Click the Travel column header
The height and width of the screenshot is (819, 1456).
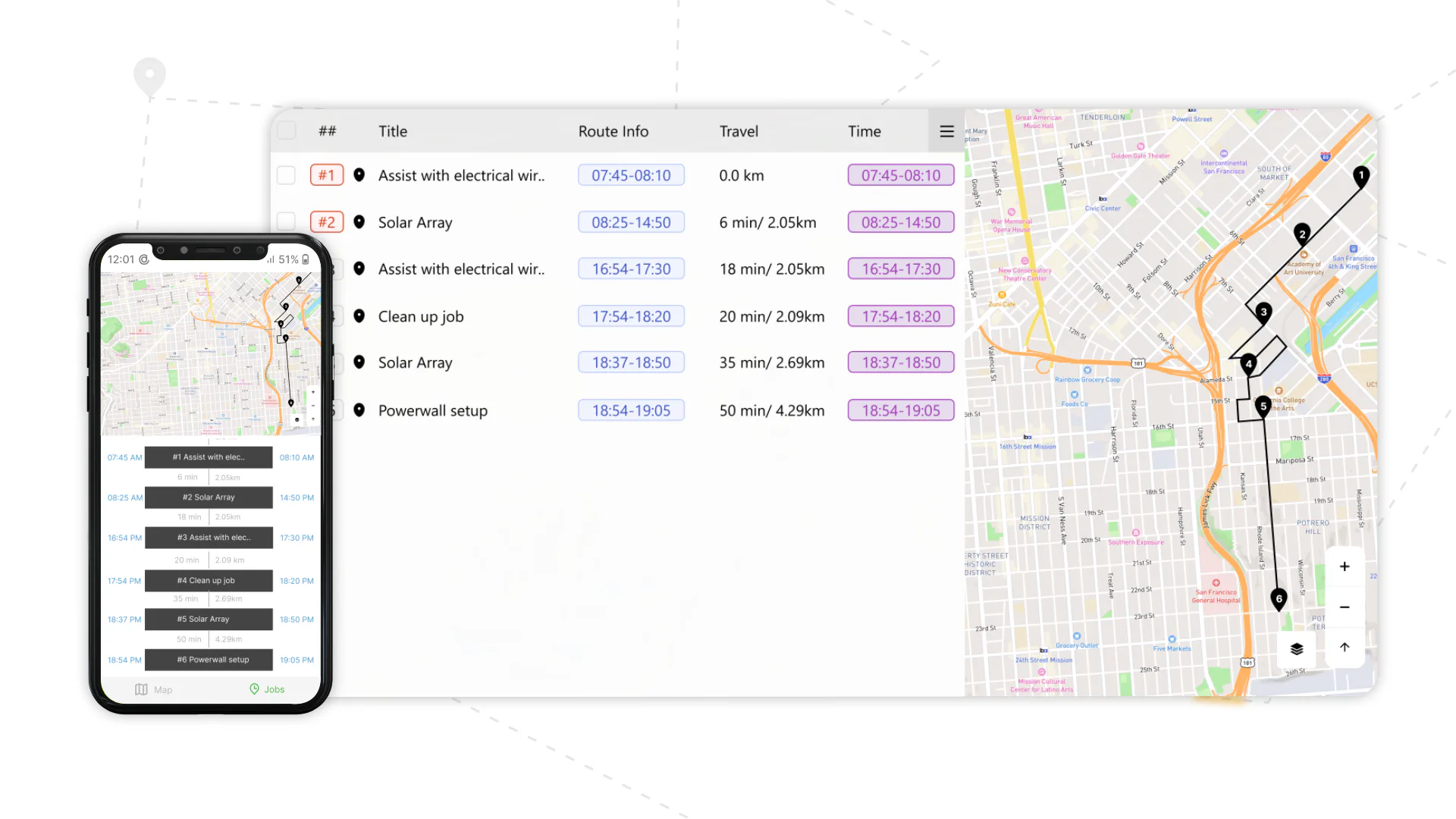(x=739, y=131)
